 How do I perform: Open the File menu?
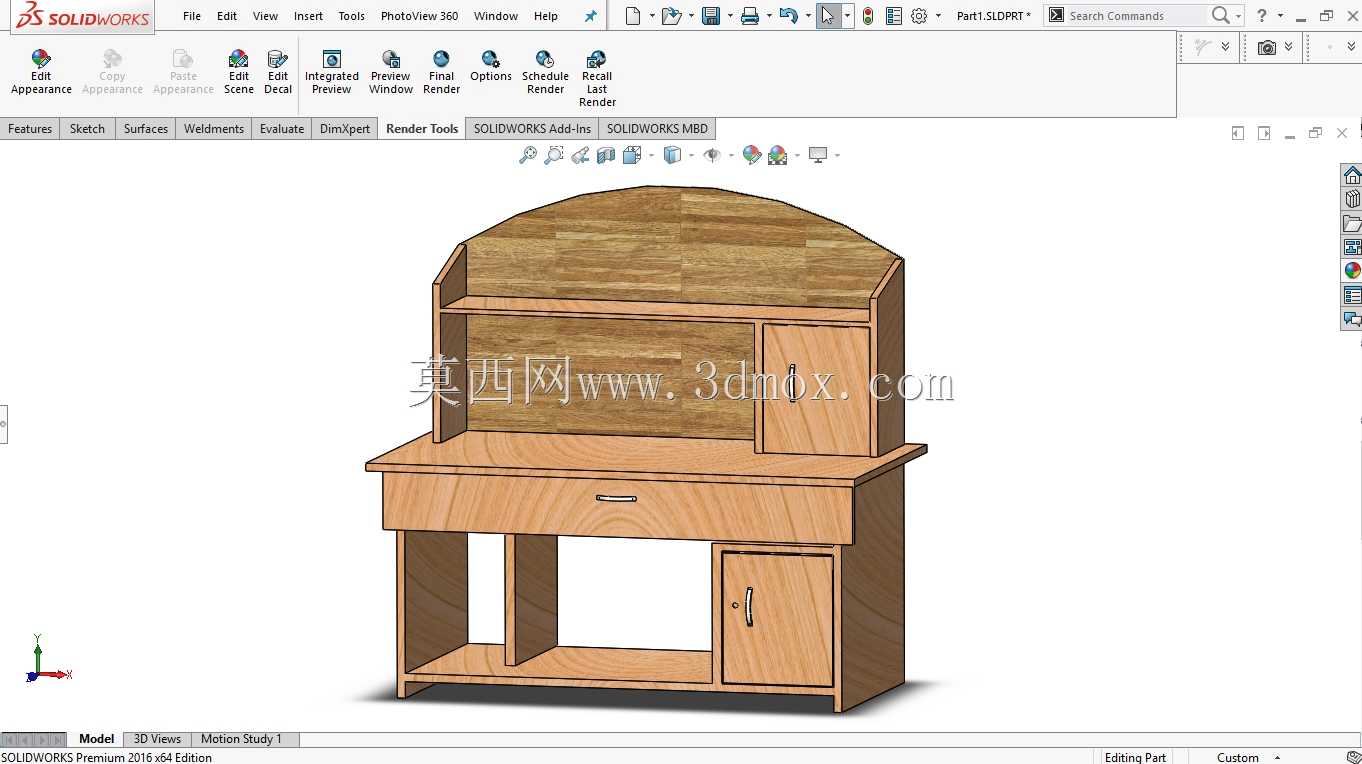pos(192,16)
